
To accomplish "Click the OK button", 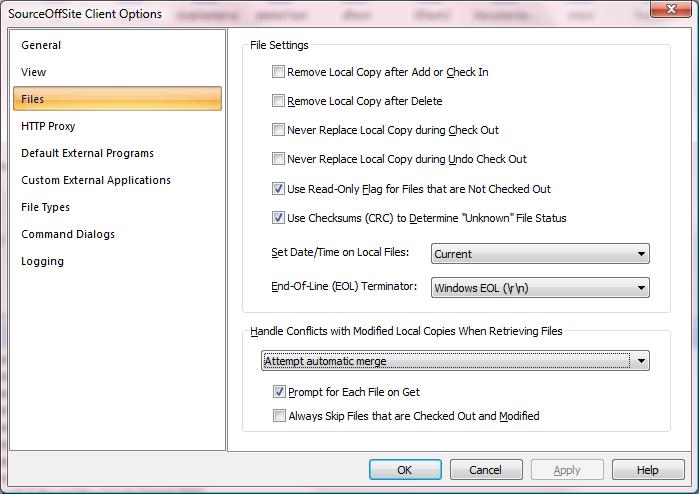I will 404,470.
